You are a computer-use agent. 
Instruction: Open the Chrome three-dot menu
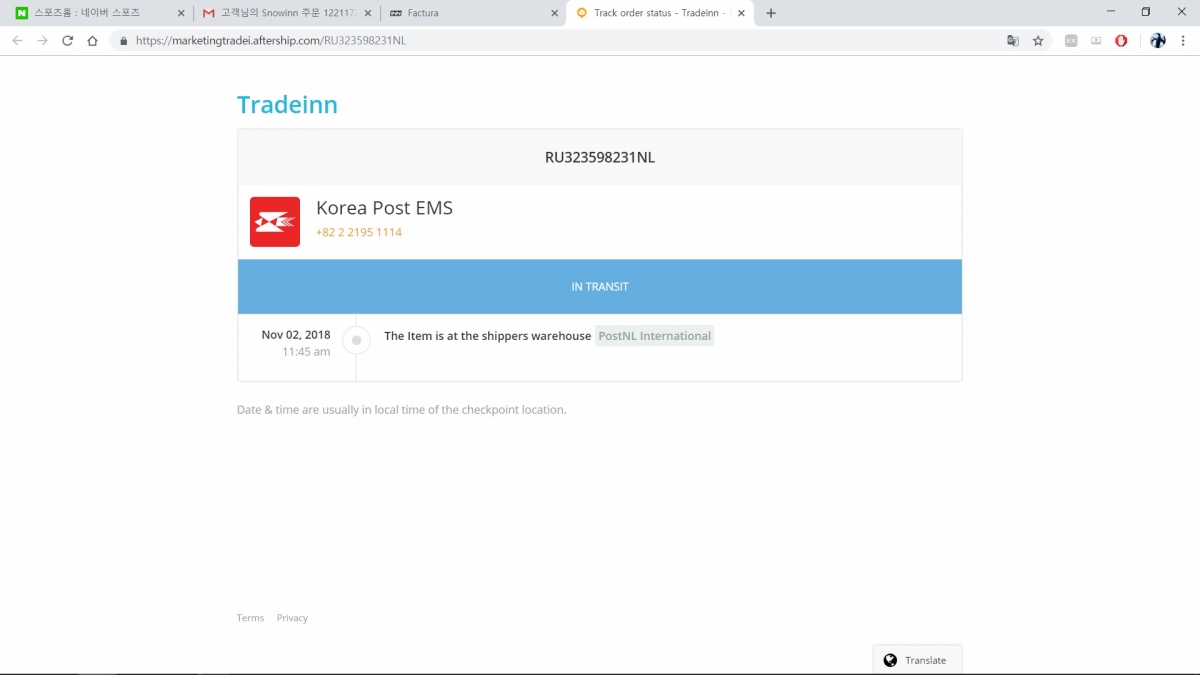click(1183, 41)
